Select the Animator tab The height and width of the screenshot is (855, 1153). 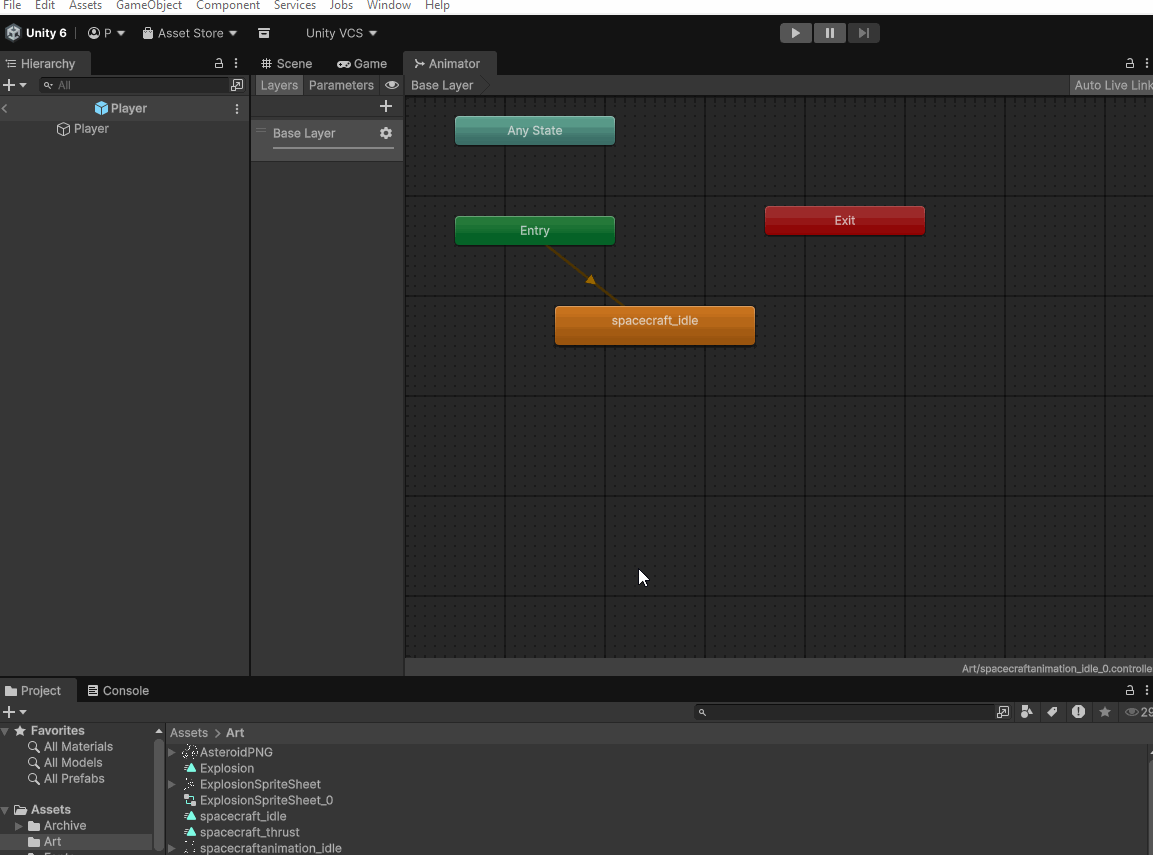447,64
